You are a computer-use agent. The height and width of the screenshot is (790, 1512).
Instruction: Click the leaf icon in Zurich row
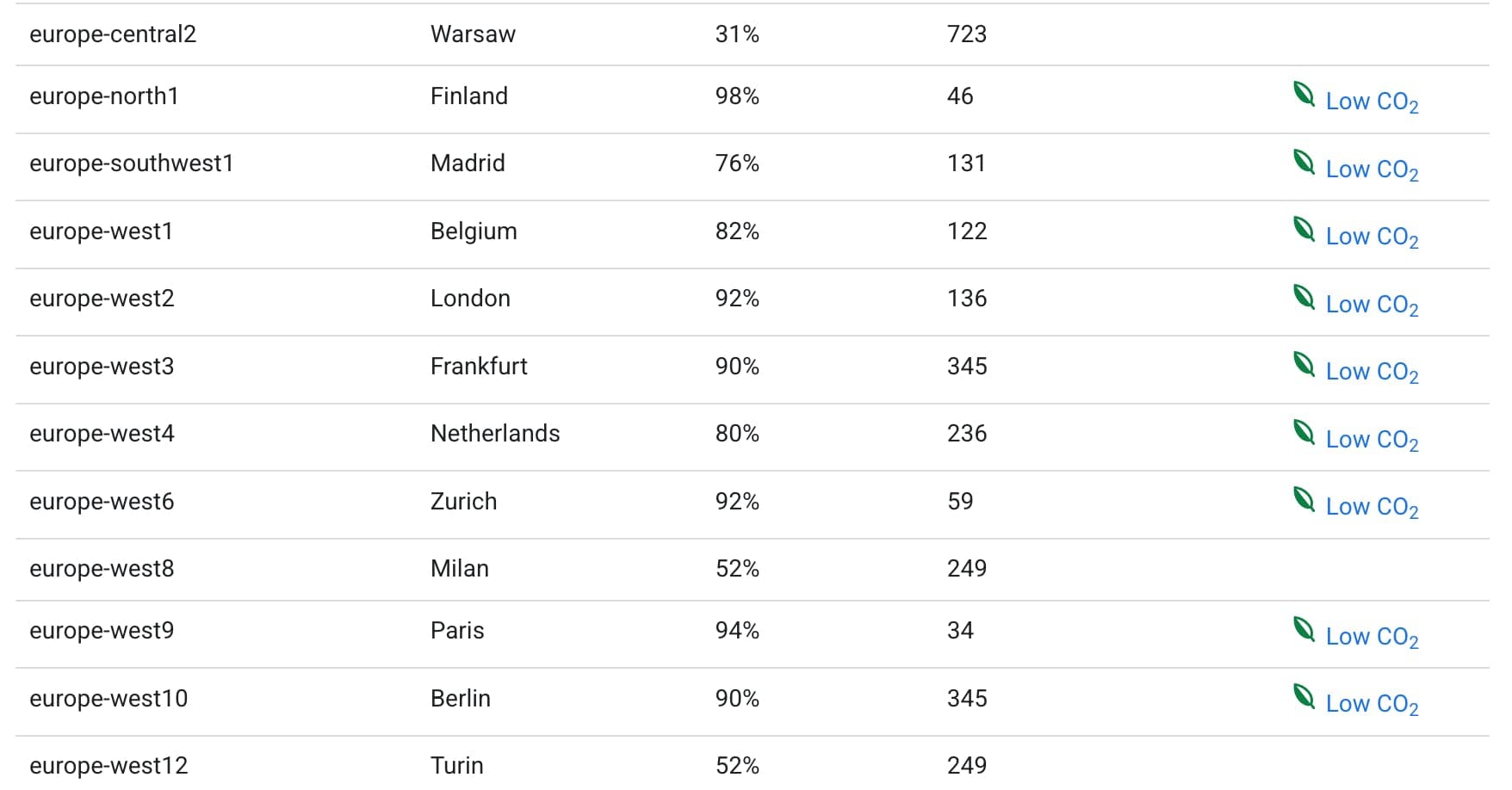pyautogui.click(x=1304, y=499)
